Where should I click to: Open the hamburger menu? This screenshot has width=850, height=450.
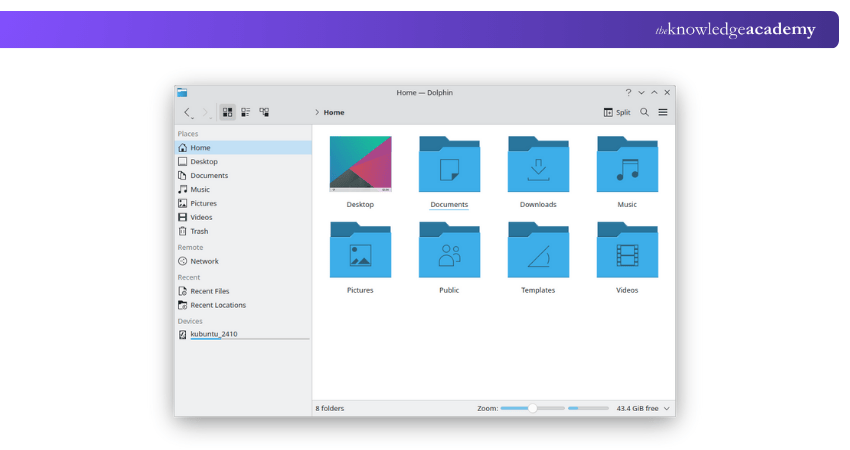pyautogui.click(x=662, y=113)
